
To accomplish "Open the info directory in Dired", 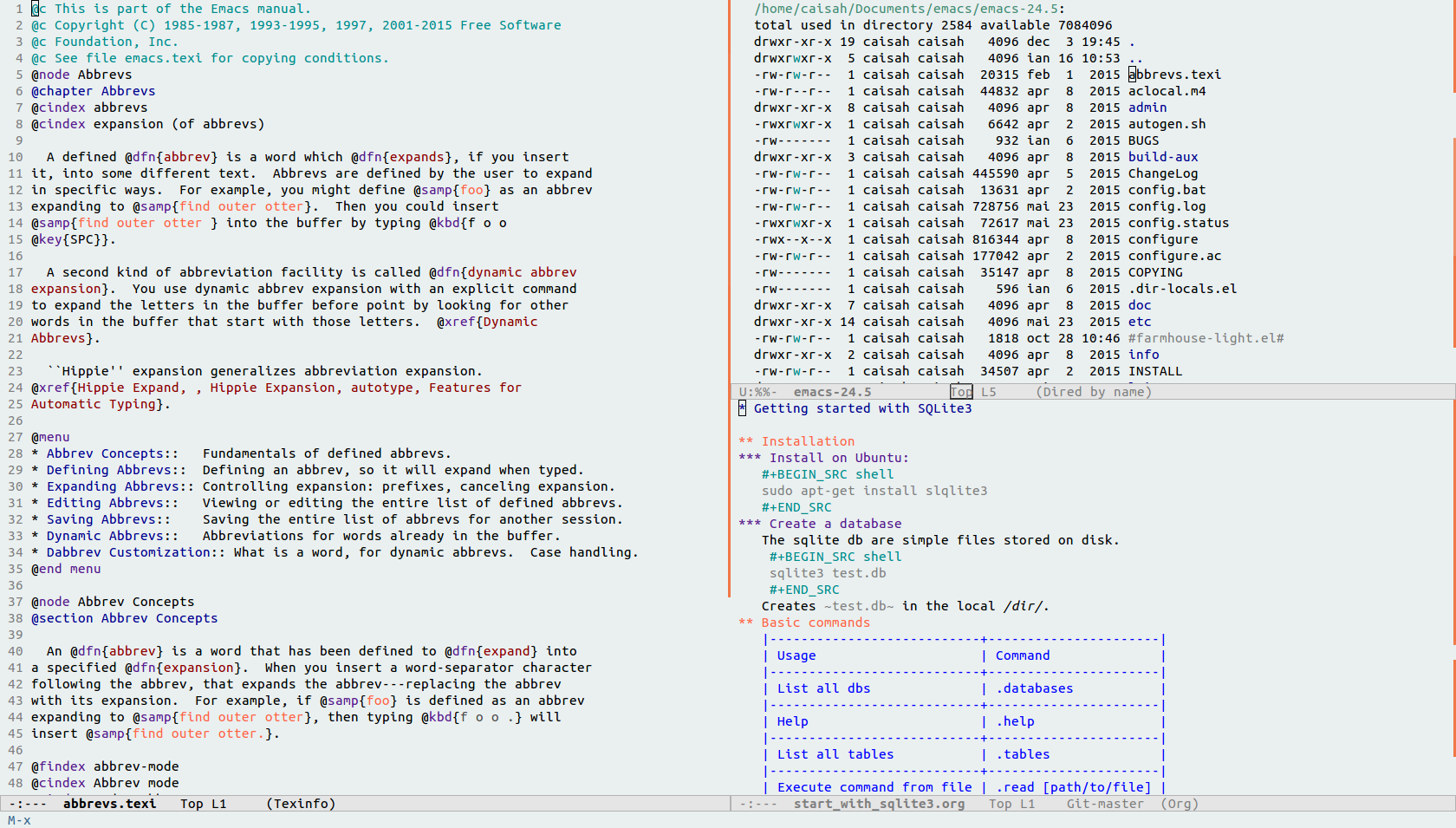I will 1143,355.
